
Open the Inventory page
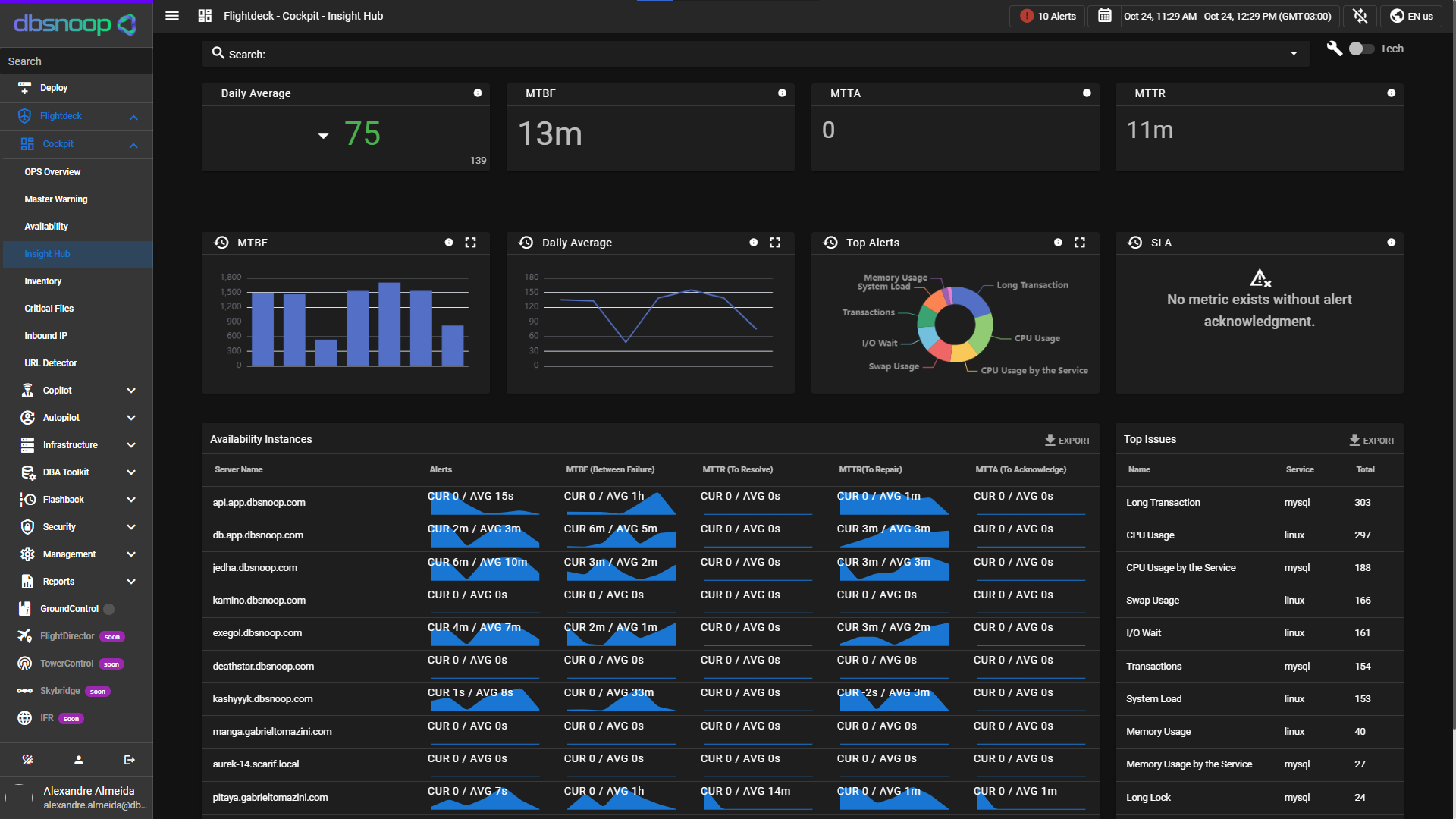coord(43,281)
